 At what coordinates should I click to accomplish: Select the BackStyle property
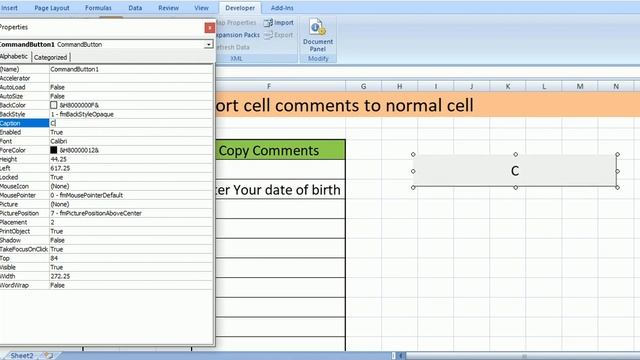[106, 114]
